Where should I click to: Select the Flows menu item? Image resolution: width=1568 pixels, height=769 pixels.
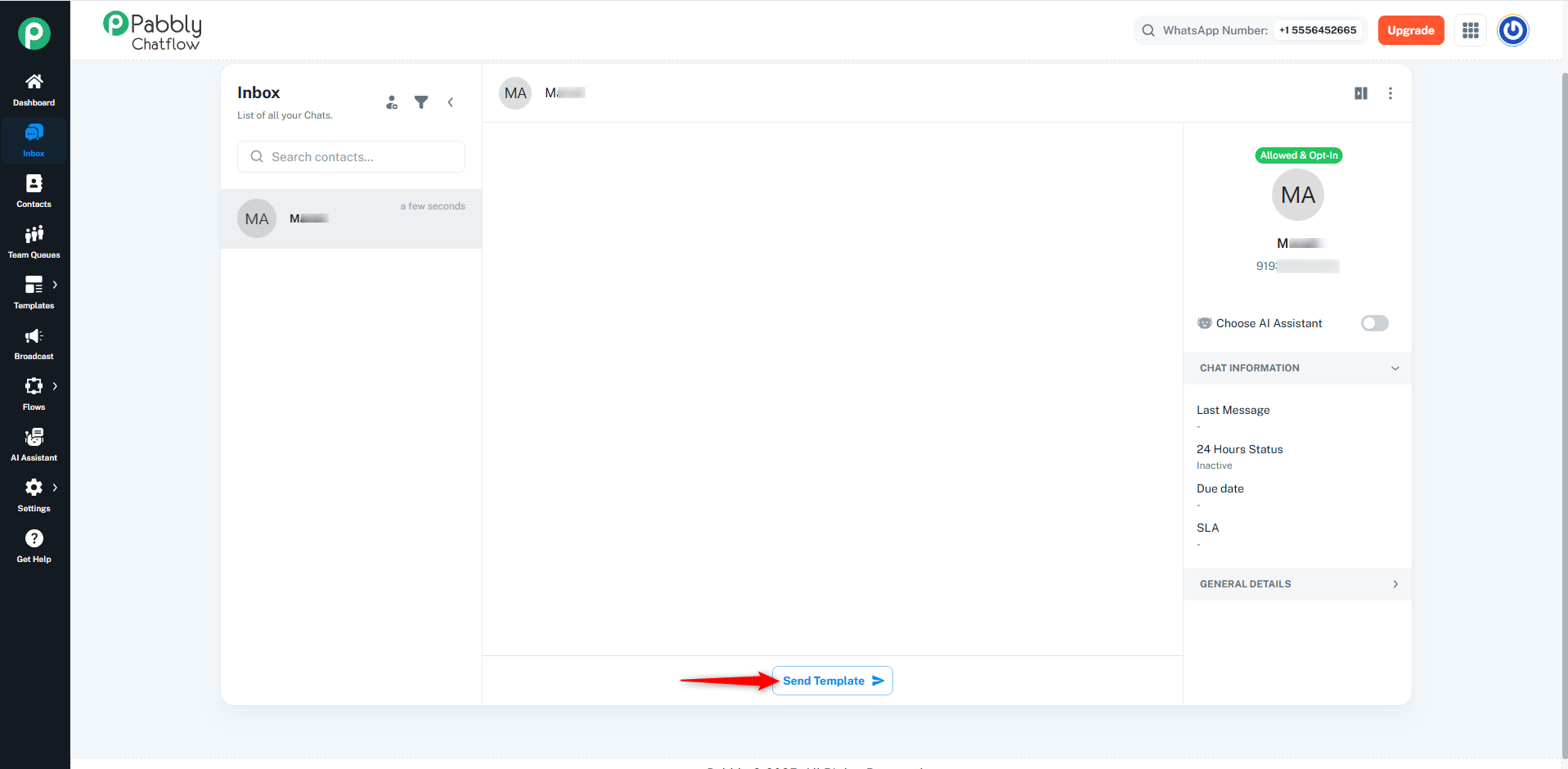tap(34, 394)
